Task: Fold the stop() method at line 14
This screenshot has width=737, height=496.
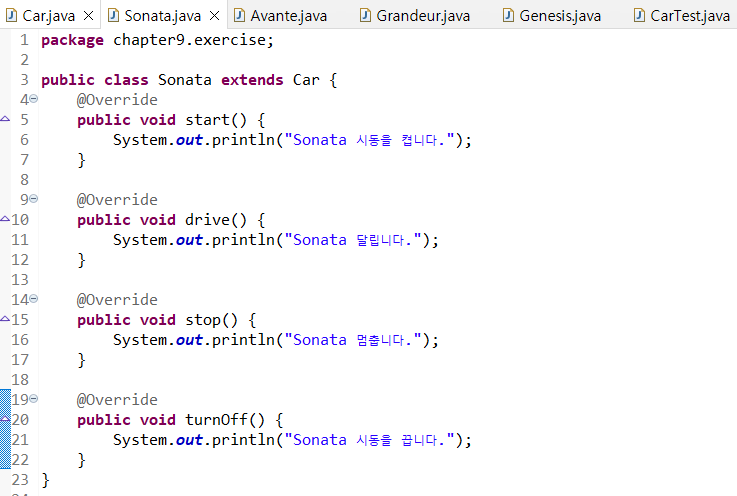Action: [x=33, y=300]
